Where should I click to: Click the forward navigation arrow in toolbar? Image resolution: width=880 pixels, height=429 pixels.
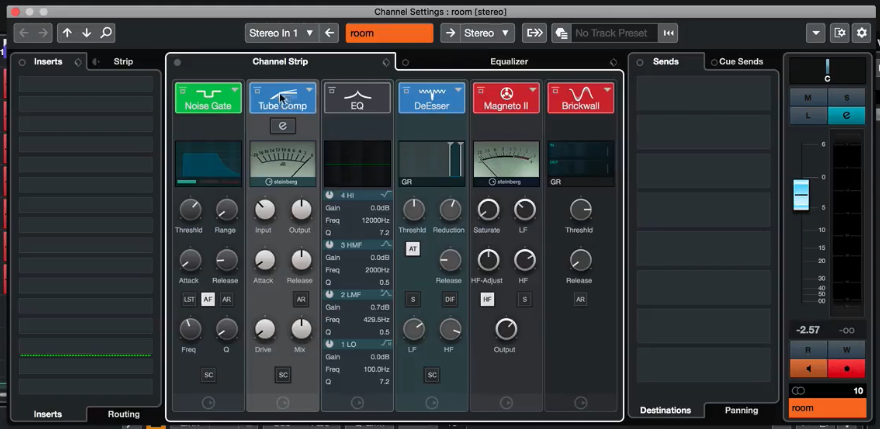(x=43, y=33)
